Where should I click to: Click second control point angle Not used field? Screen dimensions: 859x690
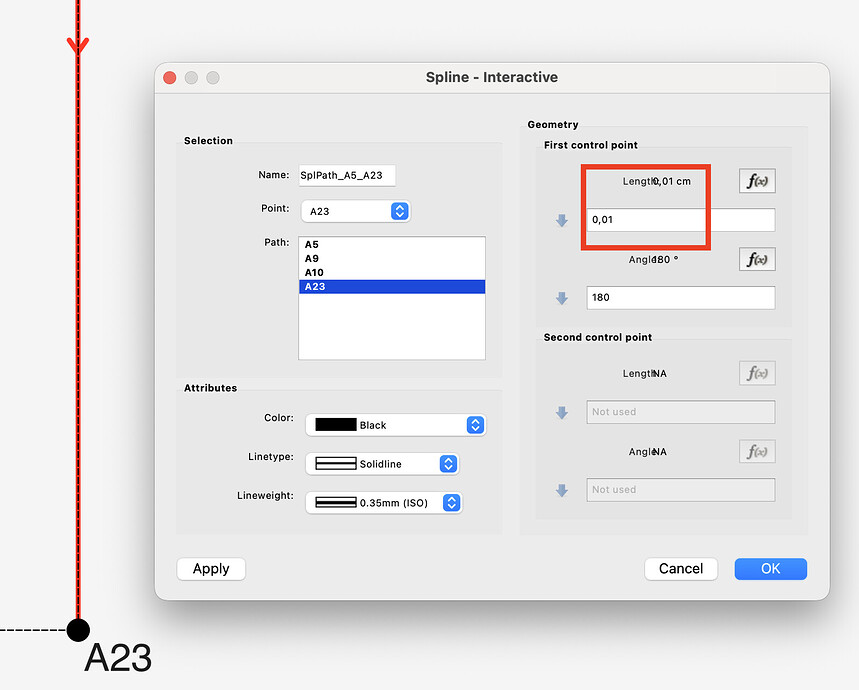pyautogui.click(x=680, y=490)
